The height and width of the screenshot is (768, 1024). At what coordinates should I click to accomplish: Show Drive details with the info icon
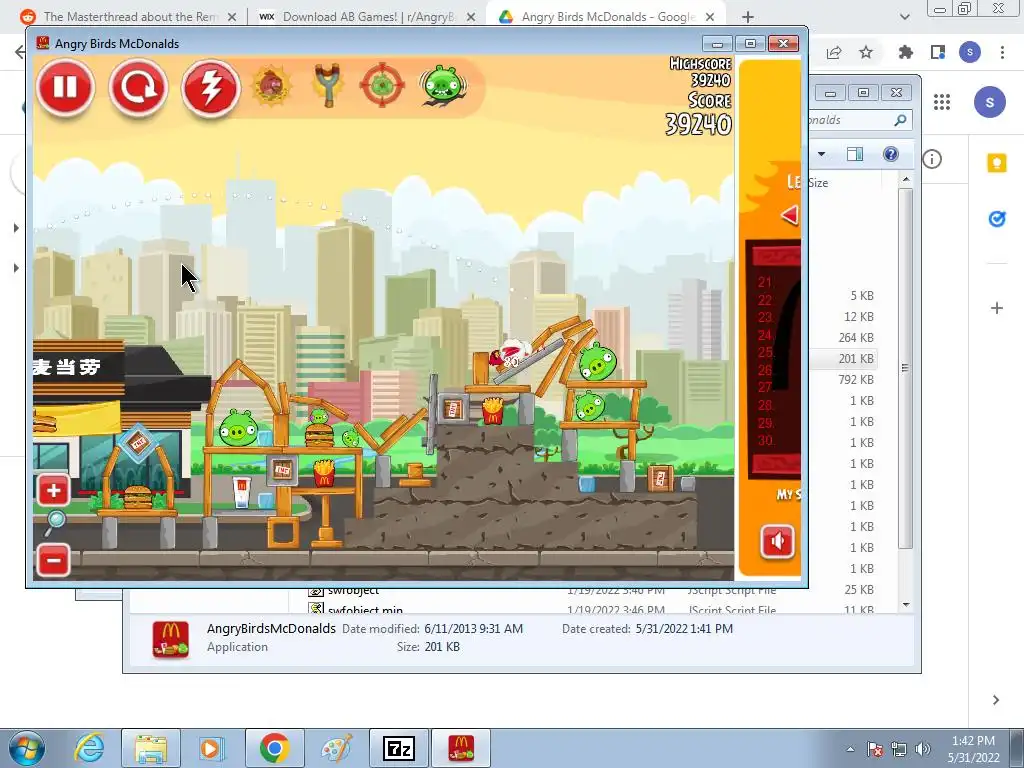pos(932,159)
